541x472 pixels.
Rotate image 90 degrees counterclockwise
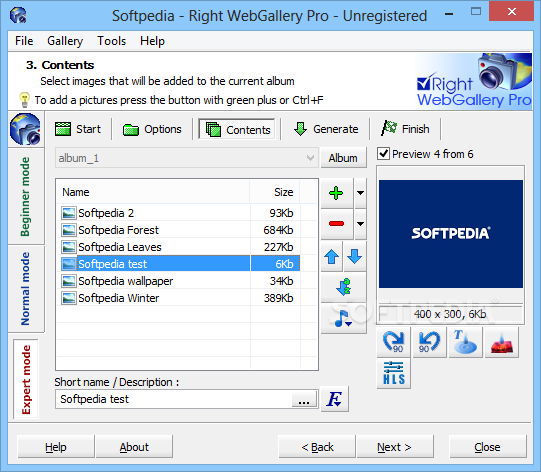click(x=430, y=342)
